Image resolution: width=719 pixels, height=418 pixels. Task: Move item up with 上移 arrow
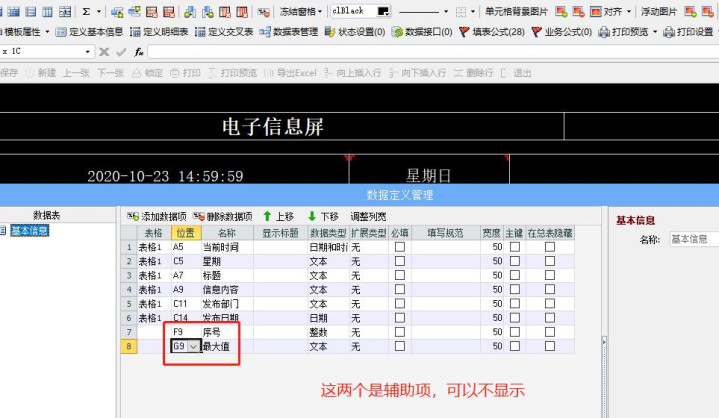pyautogui.click(x=278, y=216)
